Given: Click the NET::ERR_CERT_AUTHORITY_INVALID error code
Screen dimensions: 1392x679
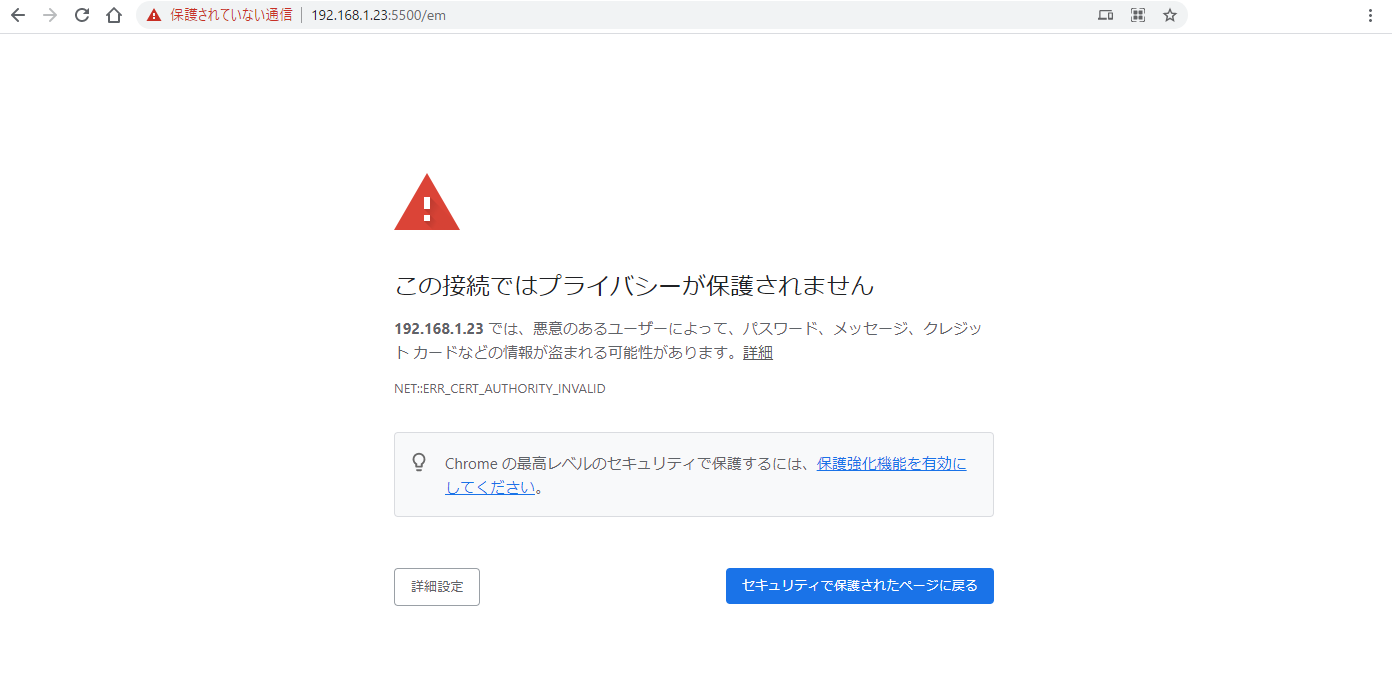Looking at the screenshot, I should tap(499, 388).
